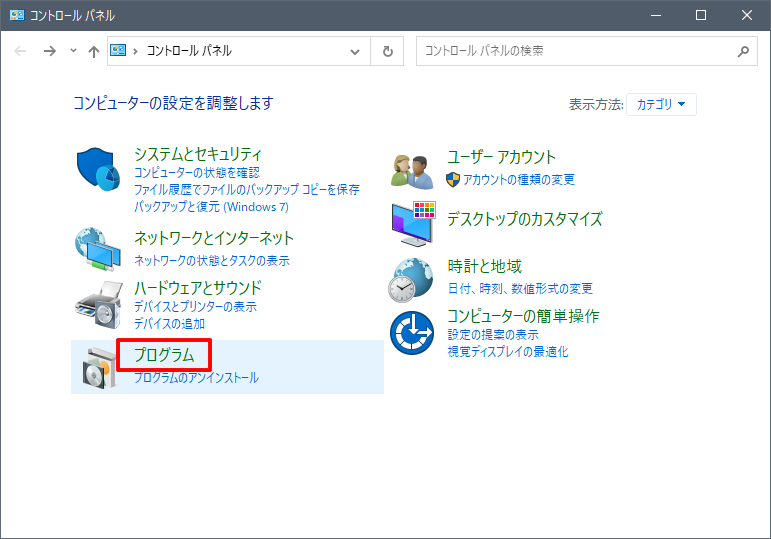The image size is (771, 539).
Task: Click 視覚ディスプレイの最適化 link
Action: (x=508, y=352)
